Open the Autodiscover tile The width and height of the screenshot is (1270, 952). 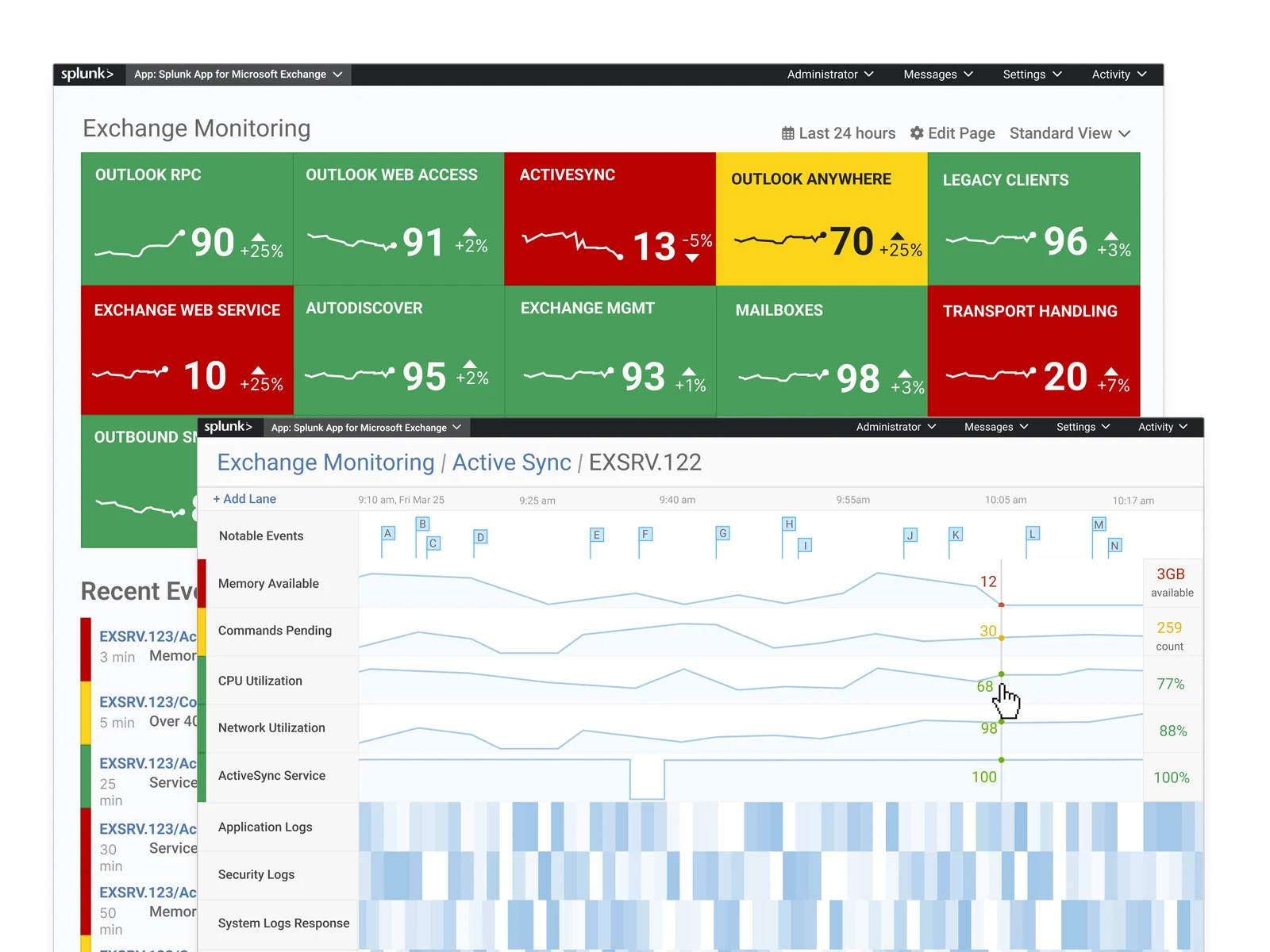coord(398,351)
